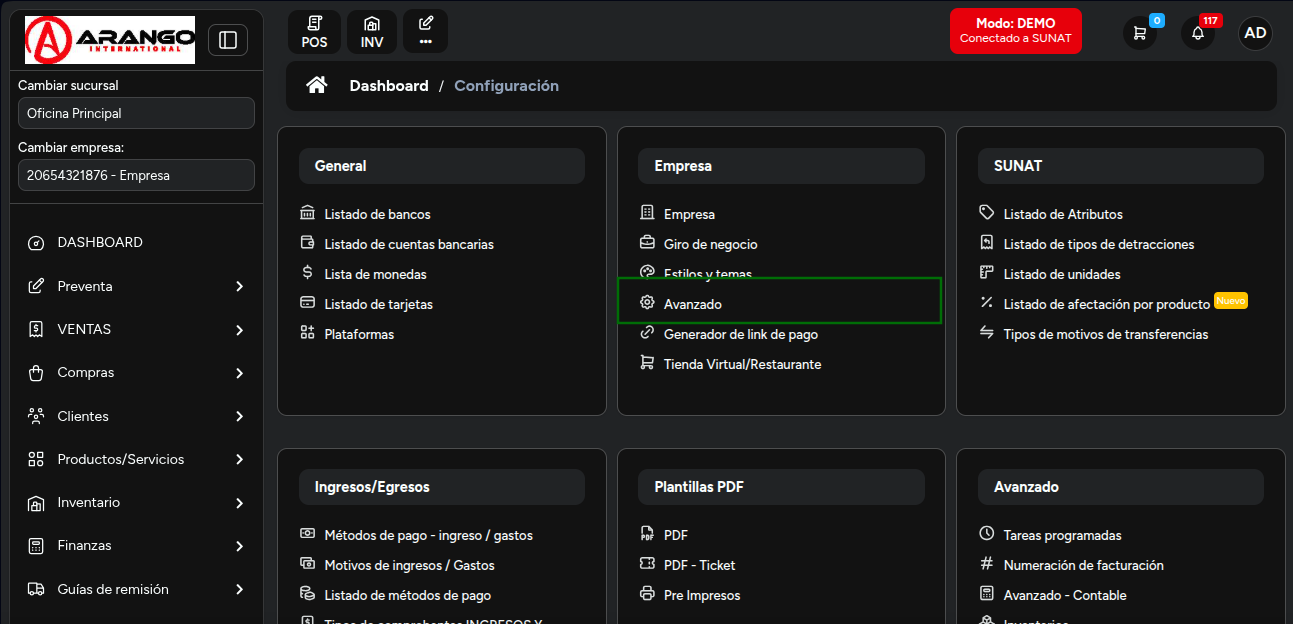Go to Dashboard in the breadcrumb

click(389, 86)
